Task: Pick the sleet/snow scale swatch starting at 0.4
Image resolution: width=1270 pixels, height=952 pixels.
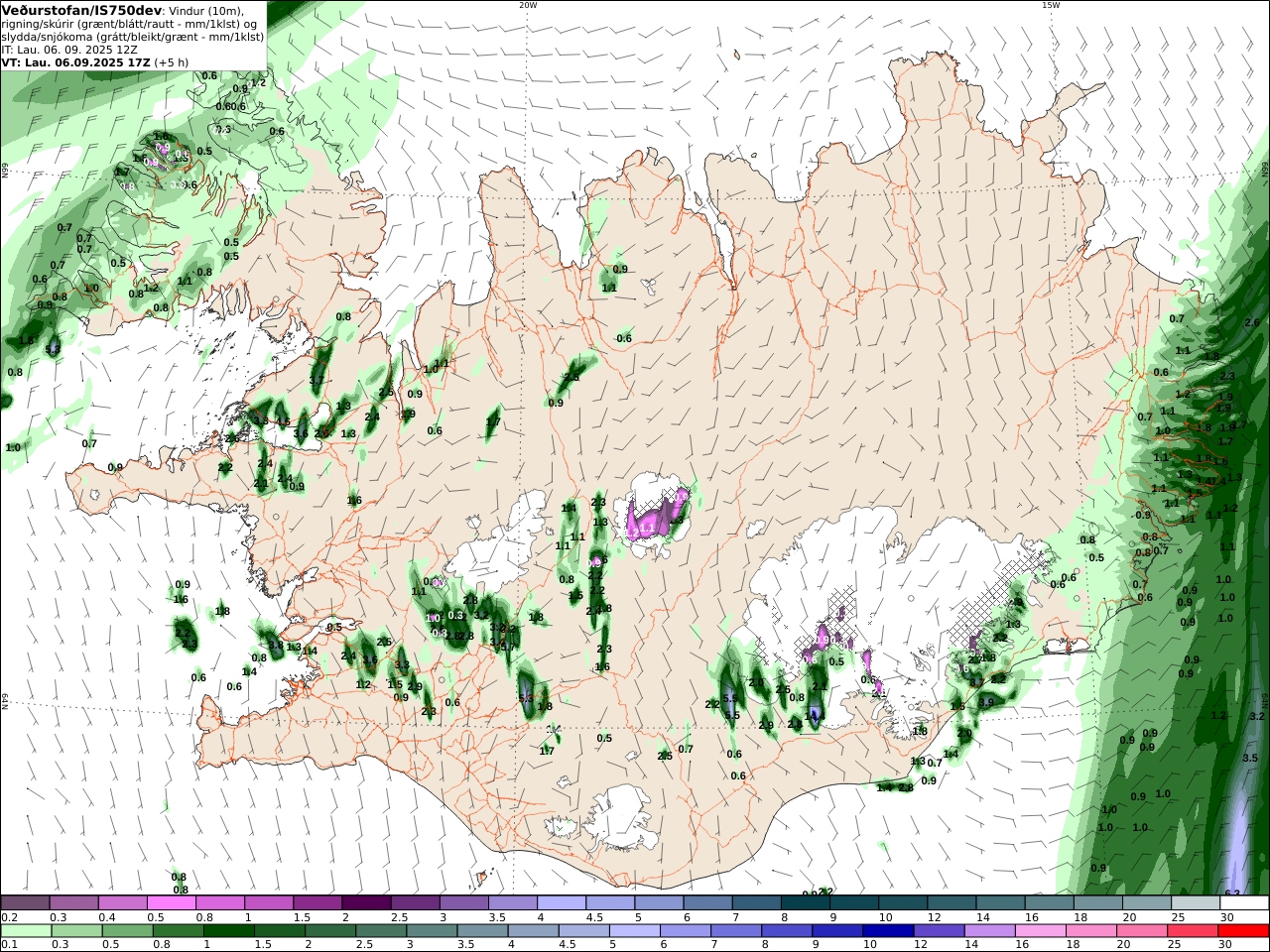Action: click(123, 902)
